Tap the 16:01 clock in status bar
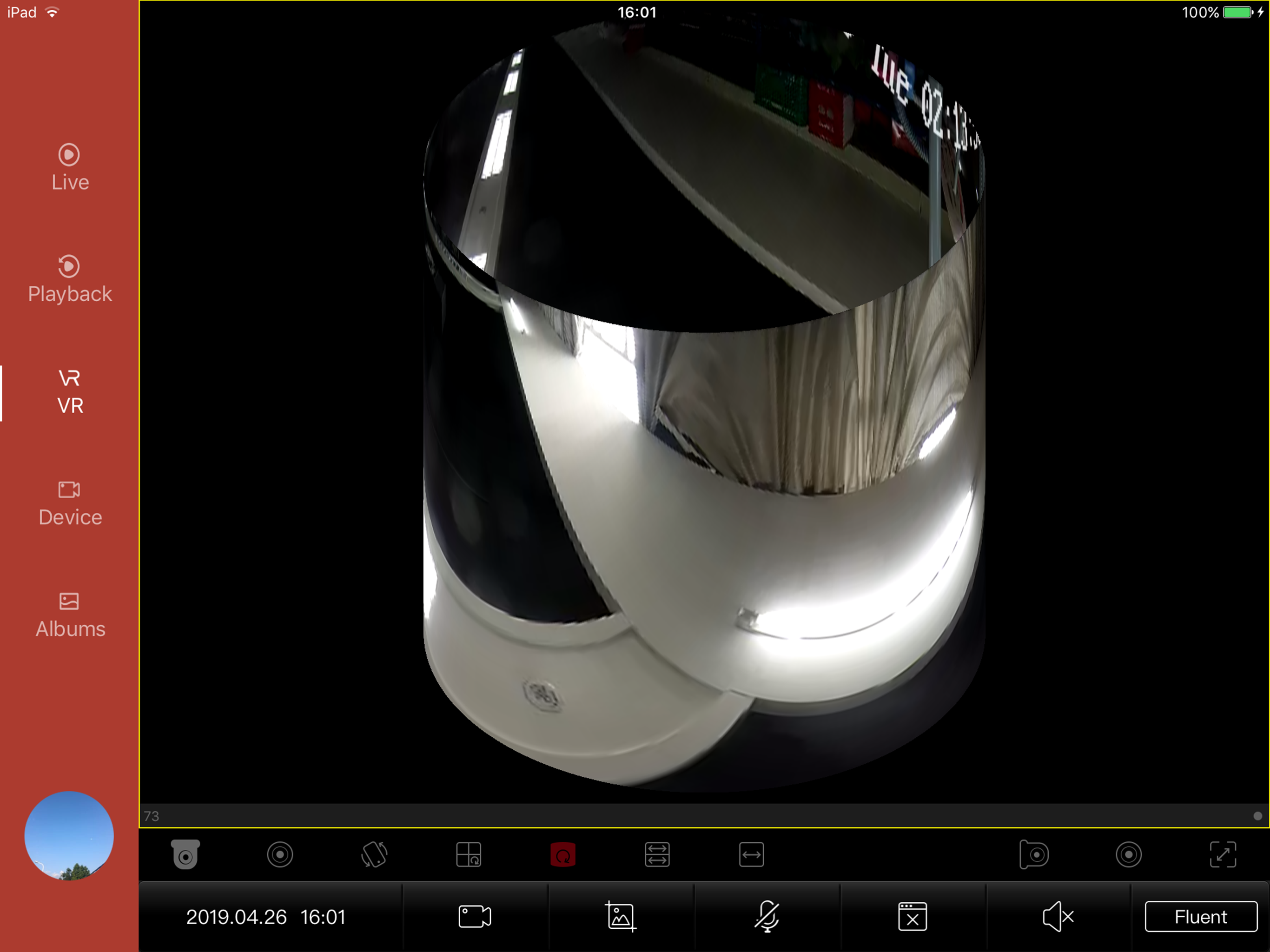The width and height of the screenshot is (1270, 952). click(x=637, y=12)
